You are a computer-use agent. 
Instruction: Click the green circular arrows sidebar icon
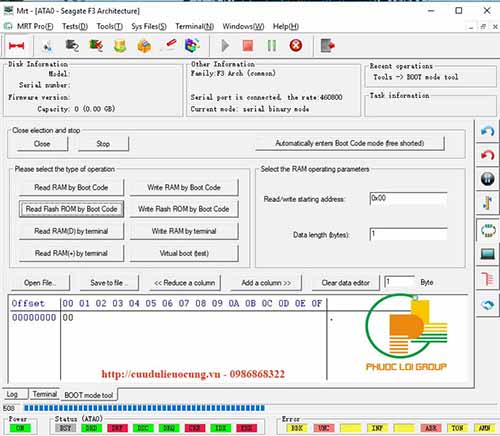(488, 231)
